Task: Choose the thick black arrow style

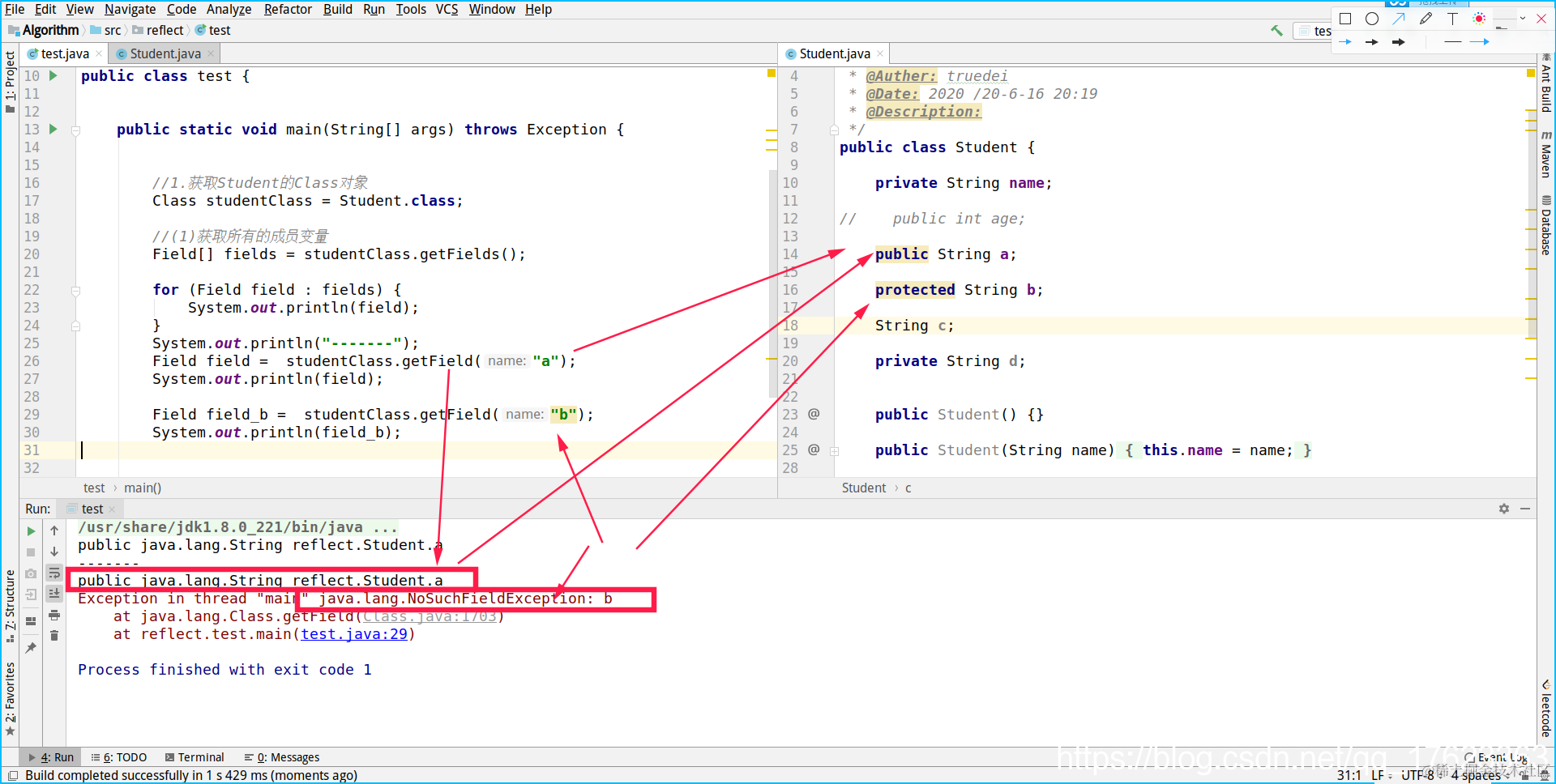Action: [1399, 42]
